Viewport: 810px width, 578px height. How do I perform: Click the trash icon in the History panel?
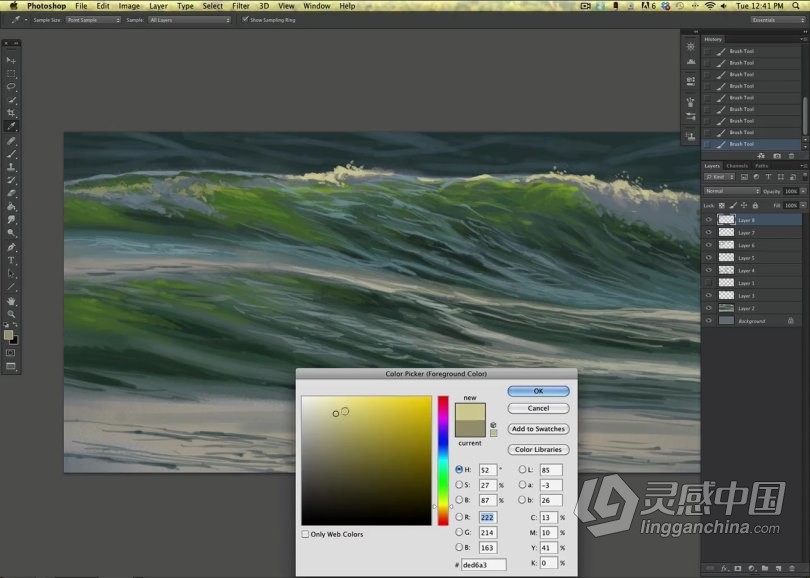pyautogui.click(x=791, y=155)
